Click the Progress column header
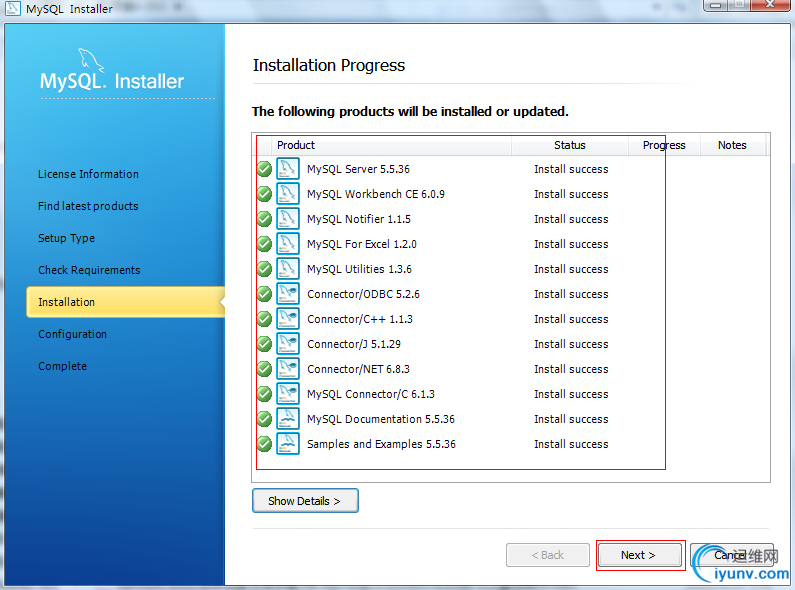Image resolution: width=795 pixels, height=590 pixels. 664,145
